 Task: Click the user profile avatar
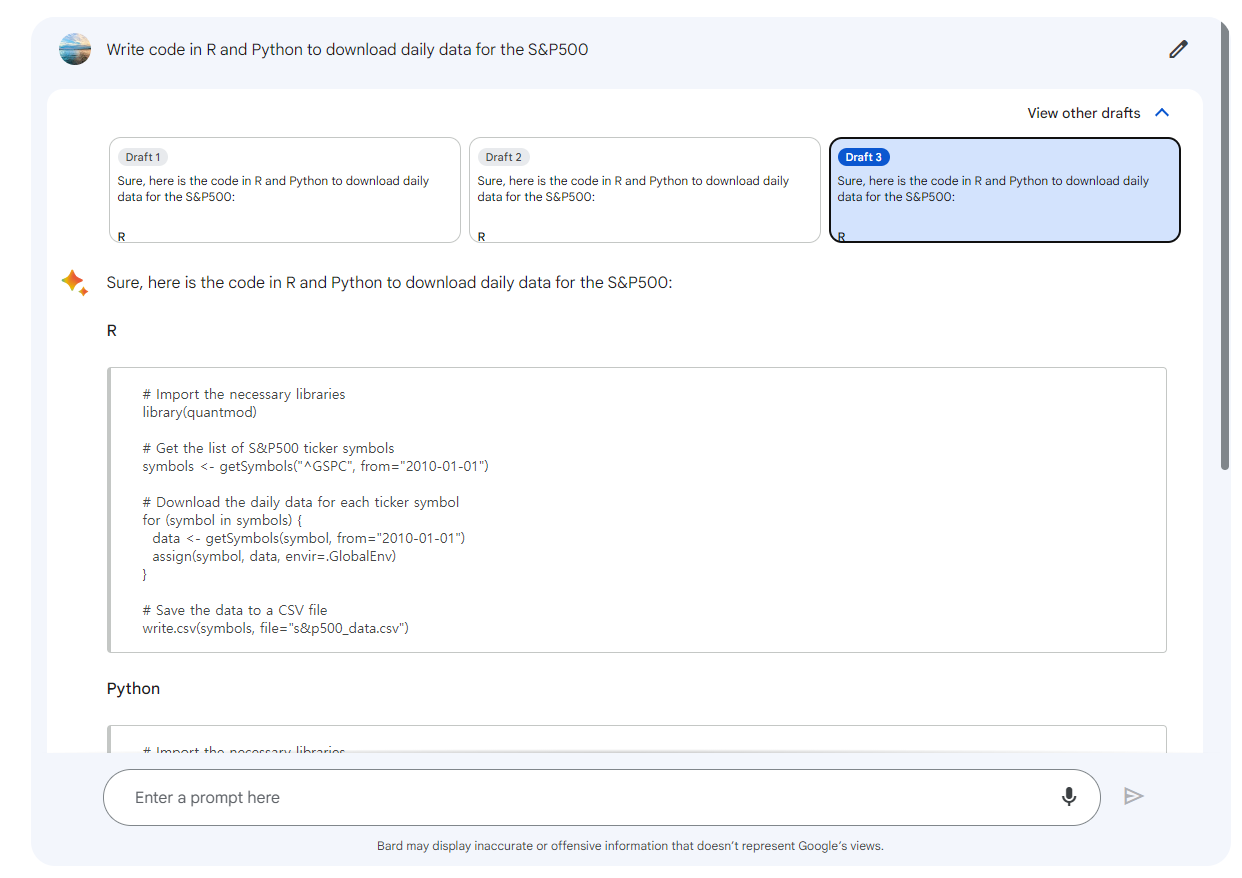tap(75, 49)
